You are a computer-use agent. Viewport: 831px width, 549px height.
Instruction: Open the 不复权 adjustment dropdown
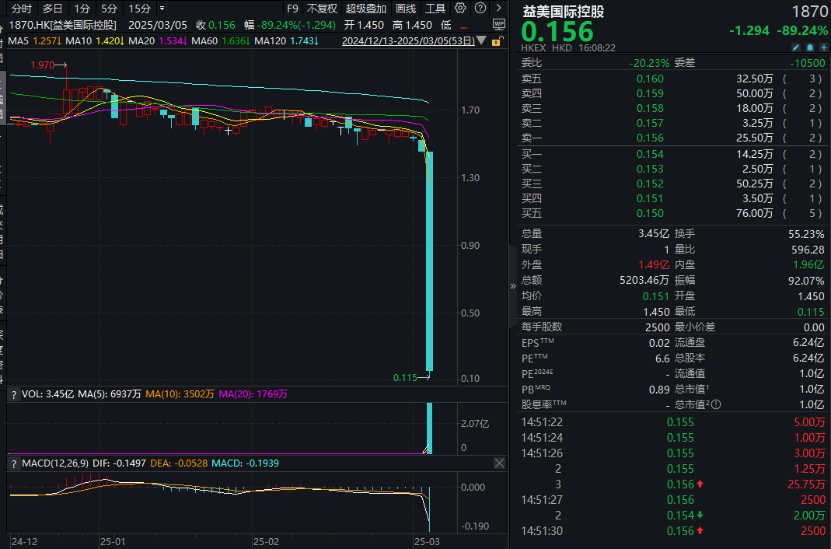[322, 7]
